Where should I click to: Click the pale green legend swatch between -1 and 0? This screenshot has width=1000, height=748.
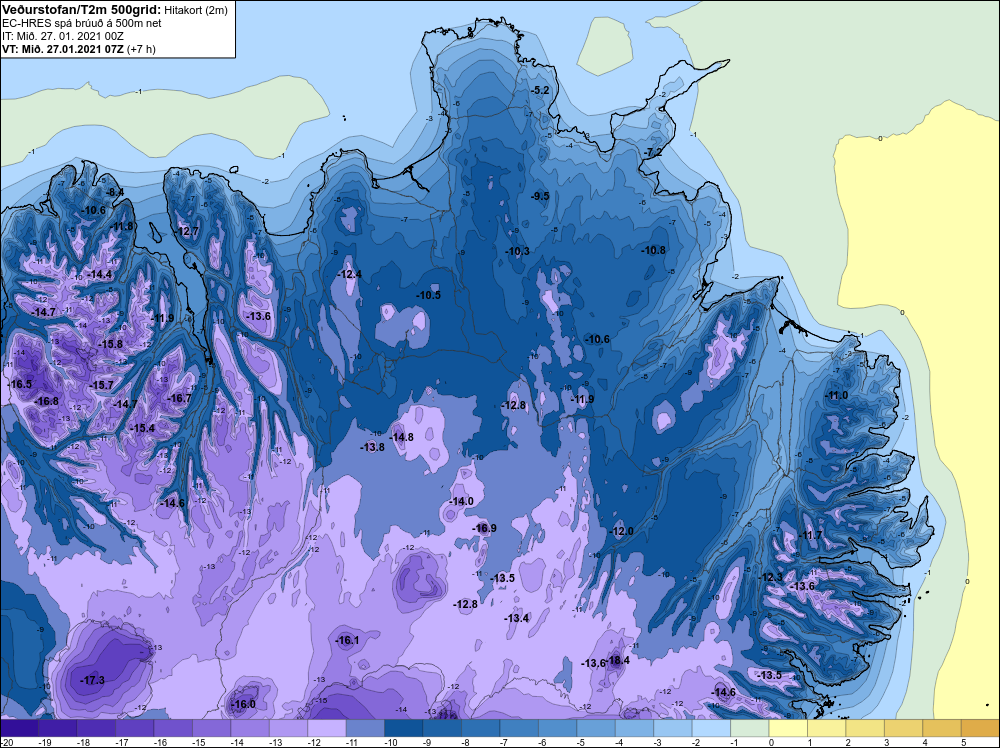749,728
